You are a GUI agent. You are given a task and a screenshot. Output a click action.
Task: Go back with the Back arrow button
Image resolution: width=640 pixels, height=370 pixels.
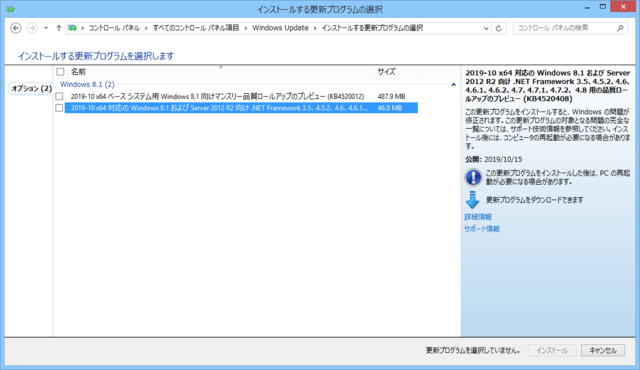[16, 28]
